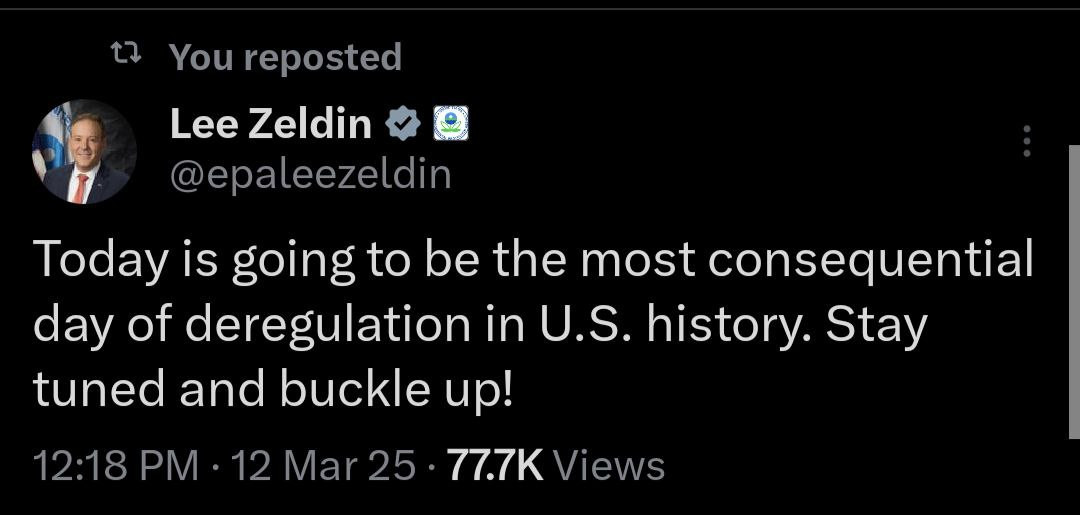The height and width of the screenshot is (515, 1080).
Task: Click the 12 Mar 25 date
Action: coord(323,466)
